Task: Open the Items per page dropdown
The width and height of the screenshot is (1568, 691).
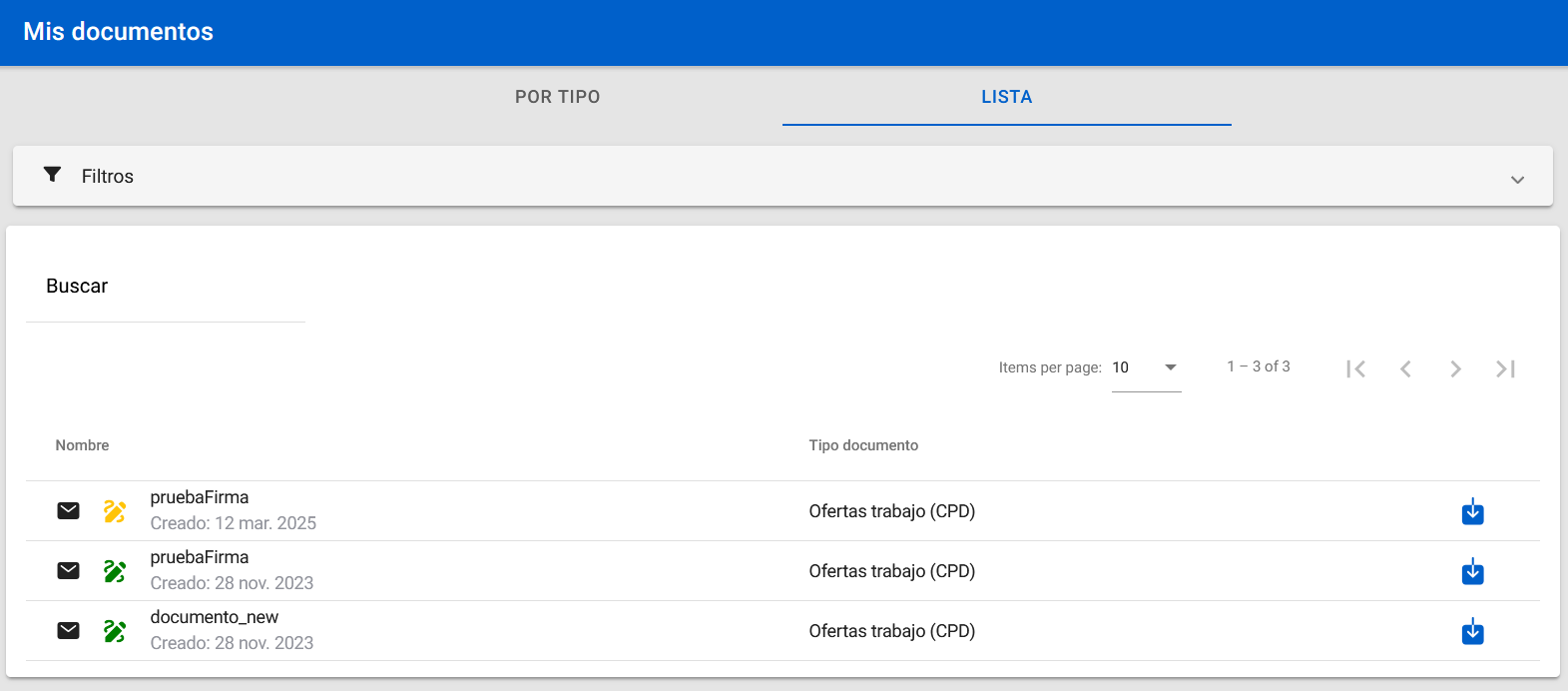Action: (1146, 367)
